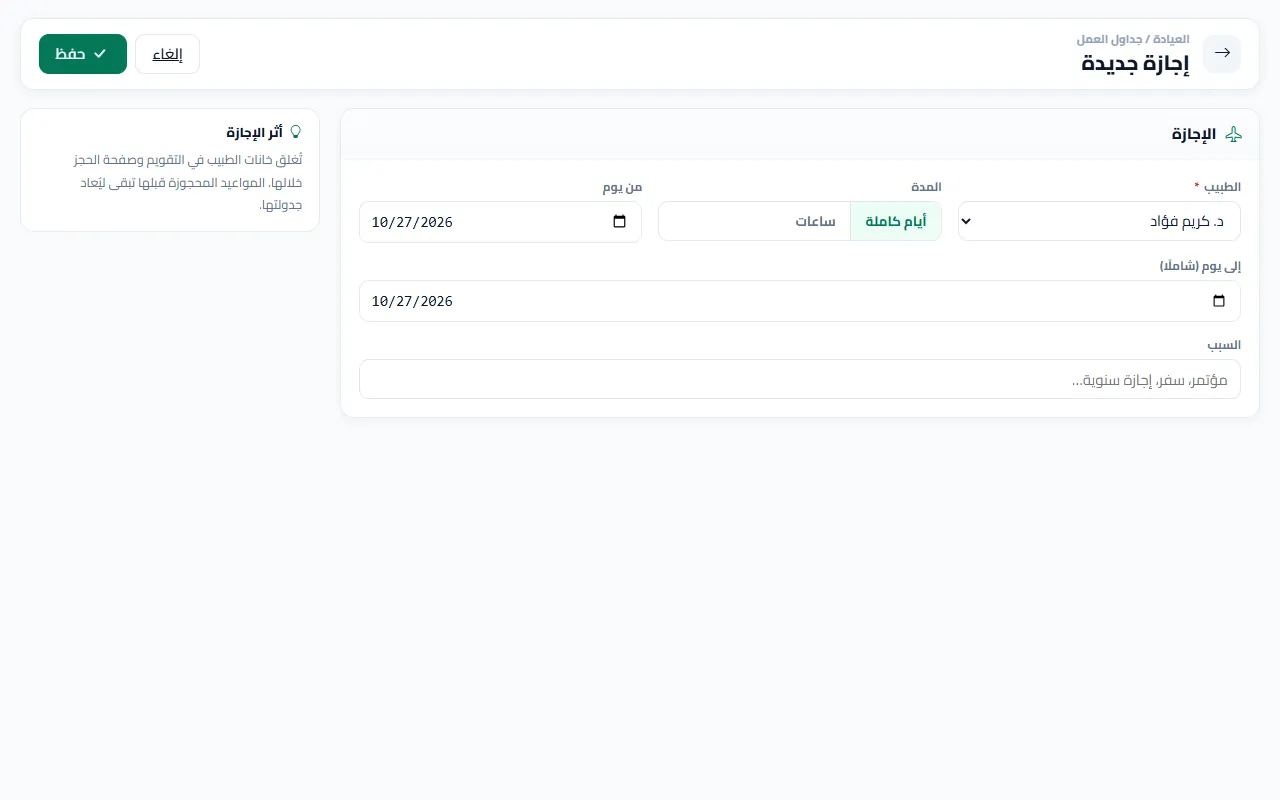Click the page title إجازة جديدة
1280x800 pixels.
click(1135, 64)
